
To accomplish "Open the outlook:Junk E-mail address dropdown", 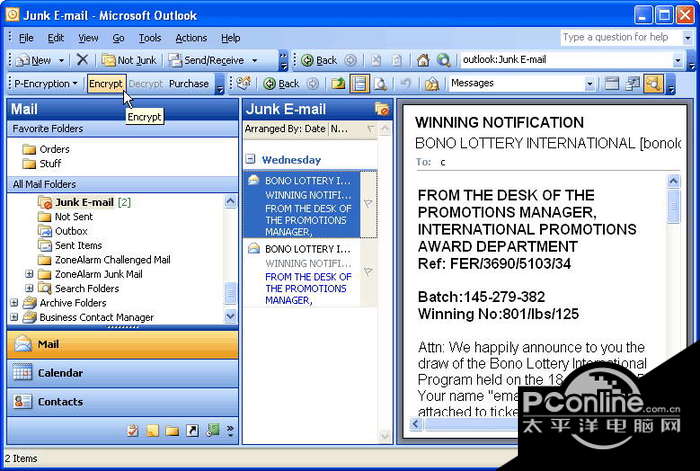I will click(678, 60).
